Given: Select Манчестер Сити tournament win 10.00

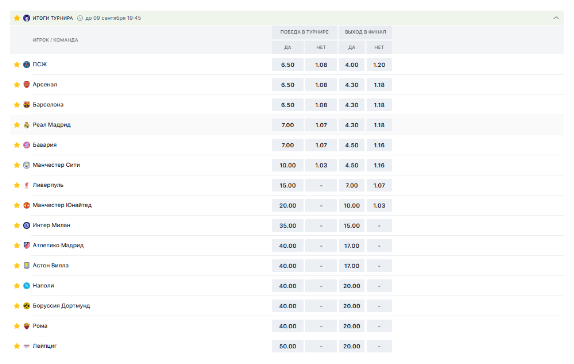Looking at the screenshot, I should pos(287,166).
